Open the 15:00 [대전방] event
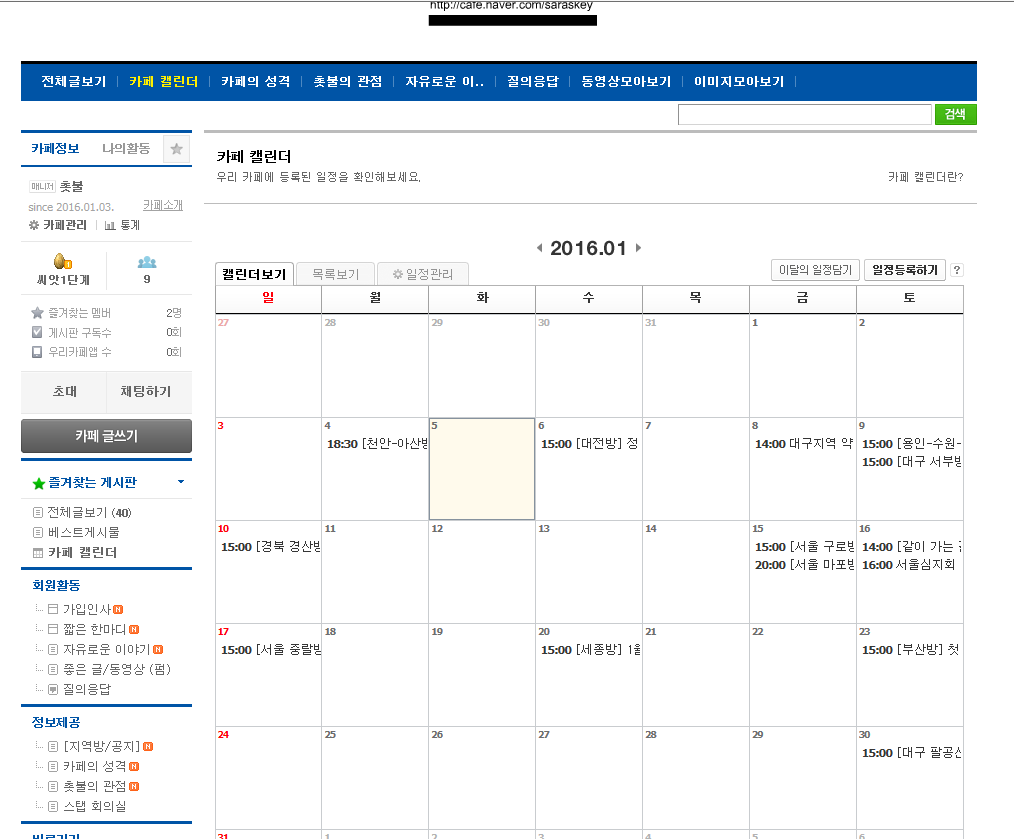This screenshot has width=1014, height=839. point(590,444)
